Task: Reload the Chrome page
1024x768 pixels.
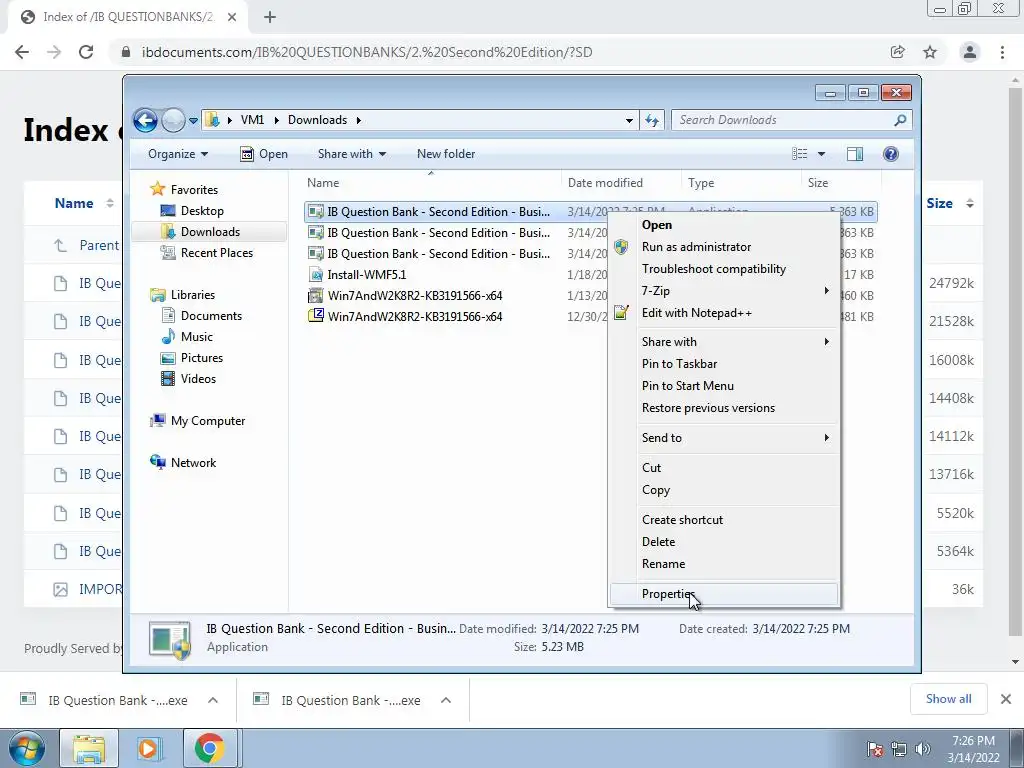Action: coord(86,52)
